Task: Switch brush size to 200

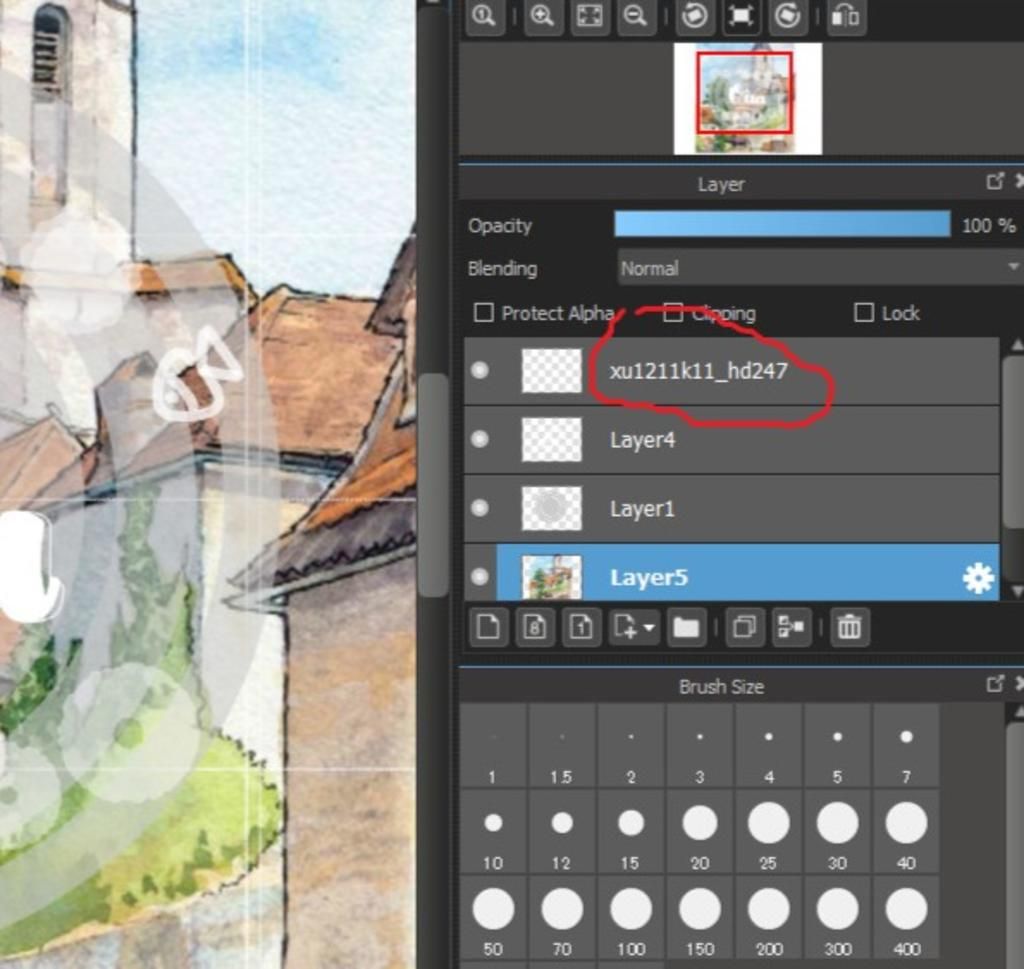Action: tap(769, 917)
